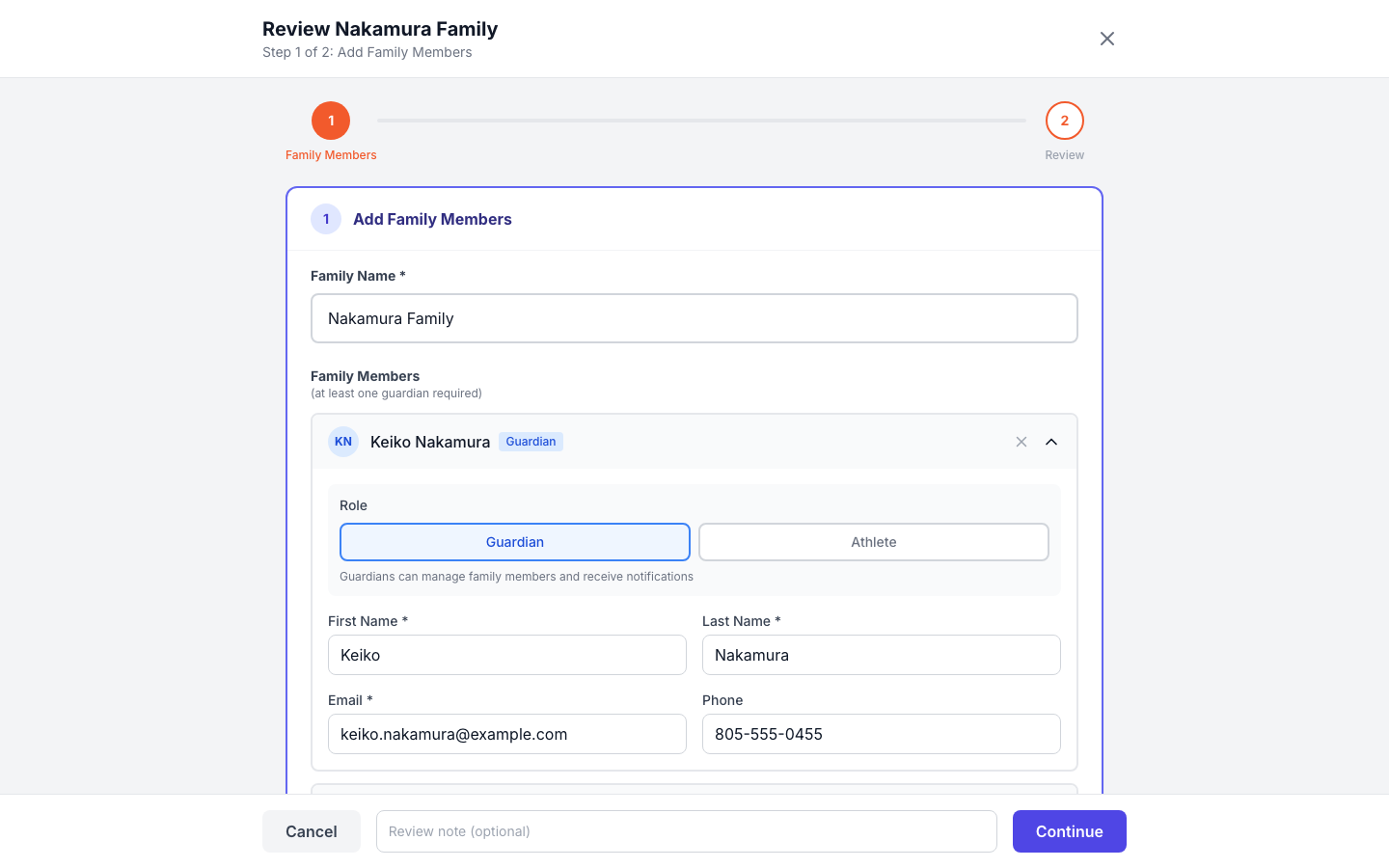This screenshot has width=1389, height=868.
Task: Close the Review Nakamura Family dialog
Action: (1107, 39)
